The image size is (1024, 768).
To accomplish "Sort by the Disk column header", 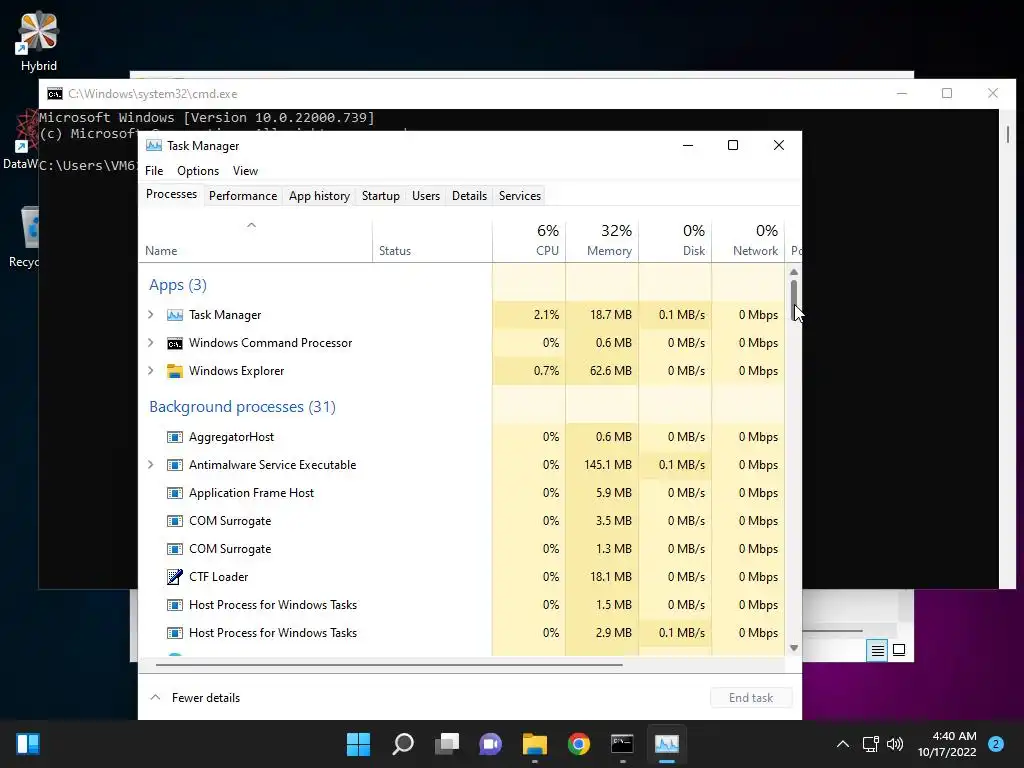I will pos(675,240).
